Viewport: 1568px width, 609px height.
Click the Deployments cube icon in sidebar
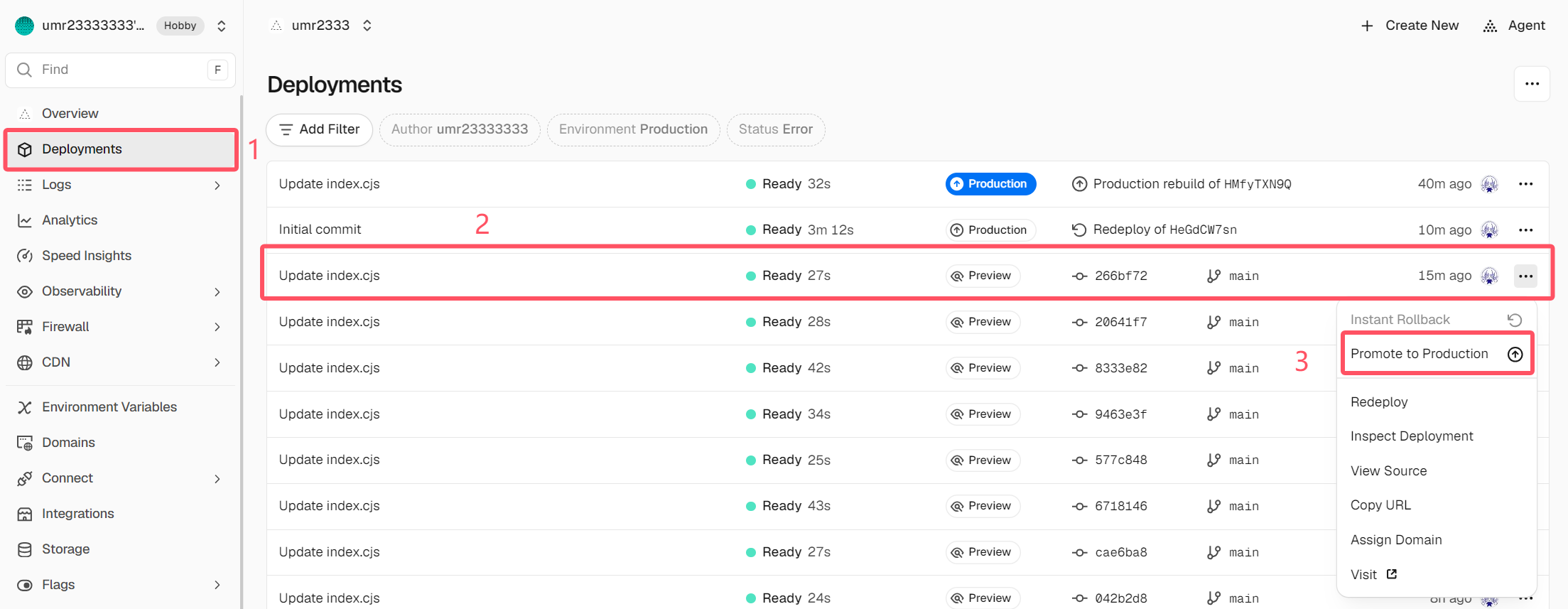point(25,149)
